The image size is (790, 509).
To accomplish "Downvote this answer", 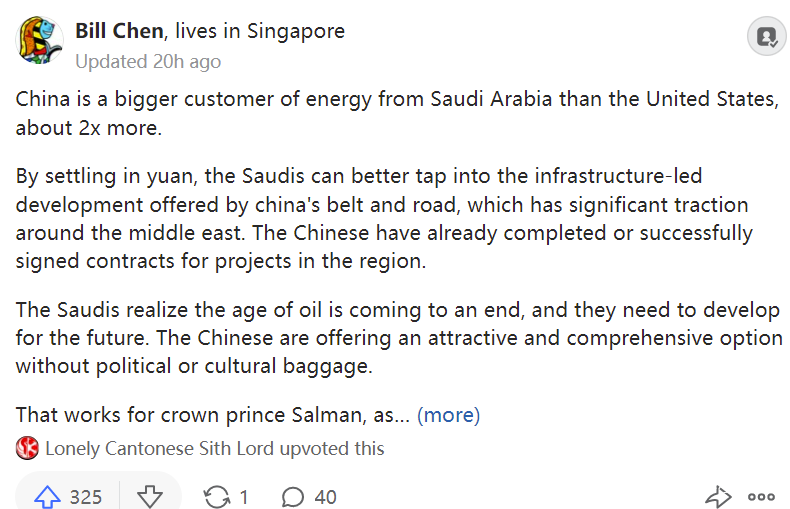I will (x=149, y=496).
